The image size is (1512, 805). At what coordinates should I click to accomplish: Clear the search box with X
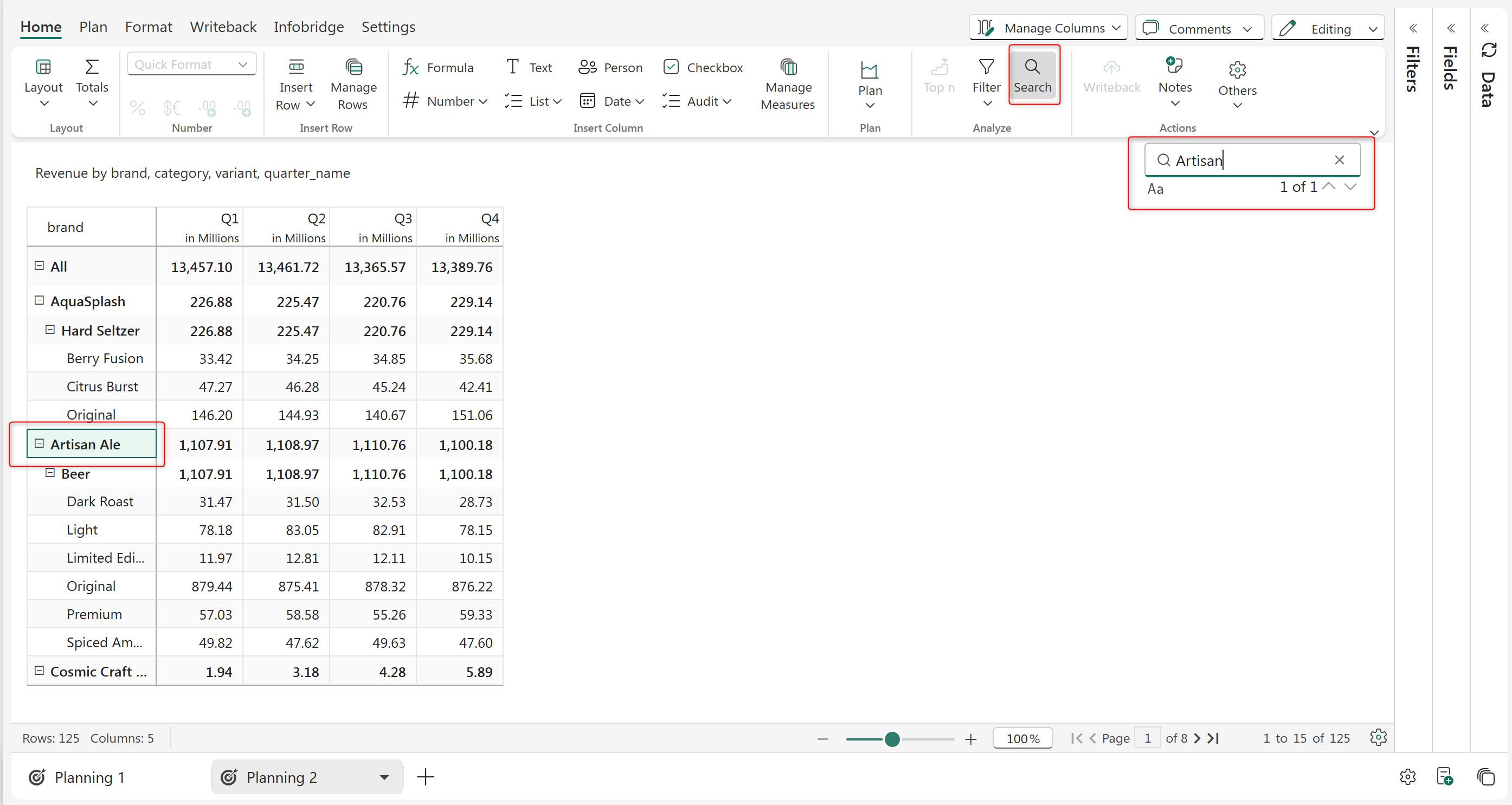1339,159
